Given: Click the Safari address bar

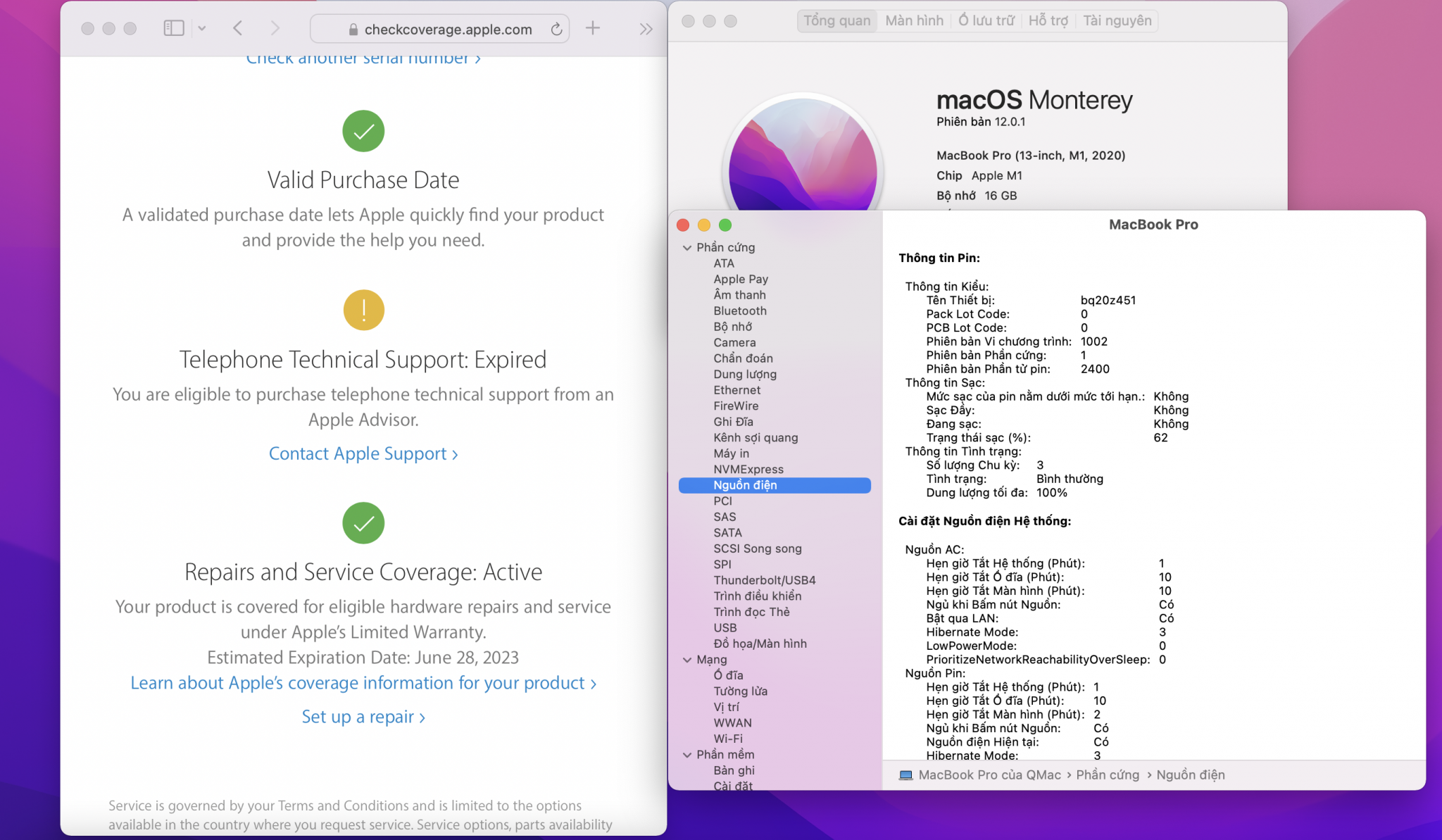Looking at the screenshot, I should tap(440, 29).
